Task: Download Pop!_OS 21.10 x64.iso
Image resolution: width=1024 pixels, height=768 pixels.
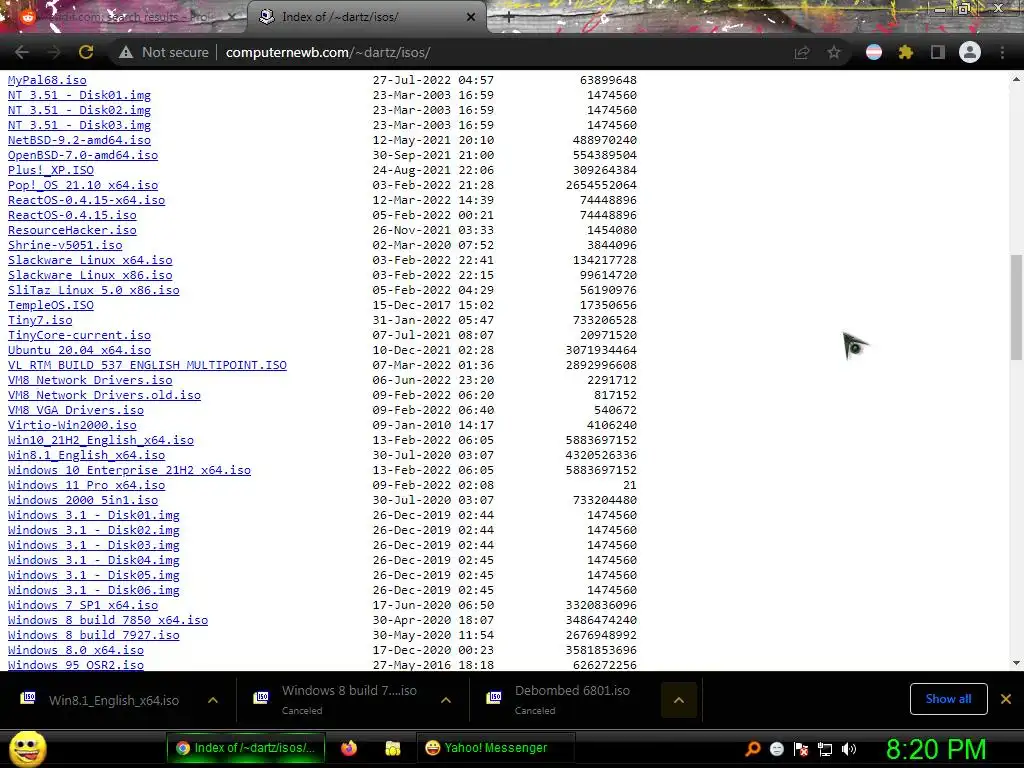Action: pyautogui.click(x=83, y=185)
